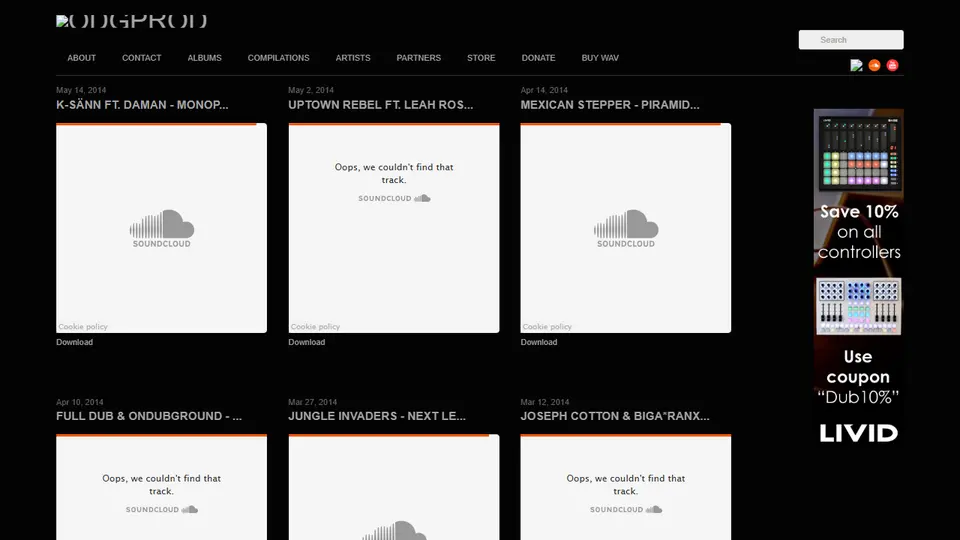
Task: Click the date 'Mar 12, 2014'
Action: point(545,402)
